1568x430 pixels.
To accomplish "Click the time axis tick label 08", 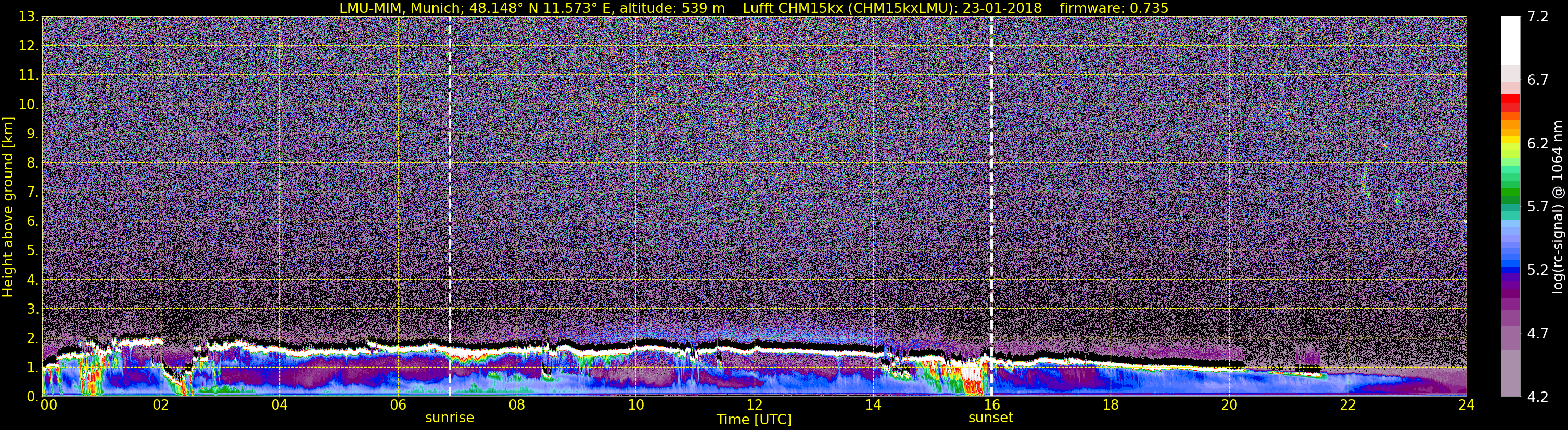I will tap(517, 405).
